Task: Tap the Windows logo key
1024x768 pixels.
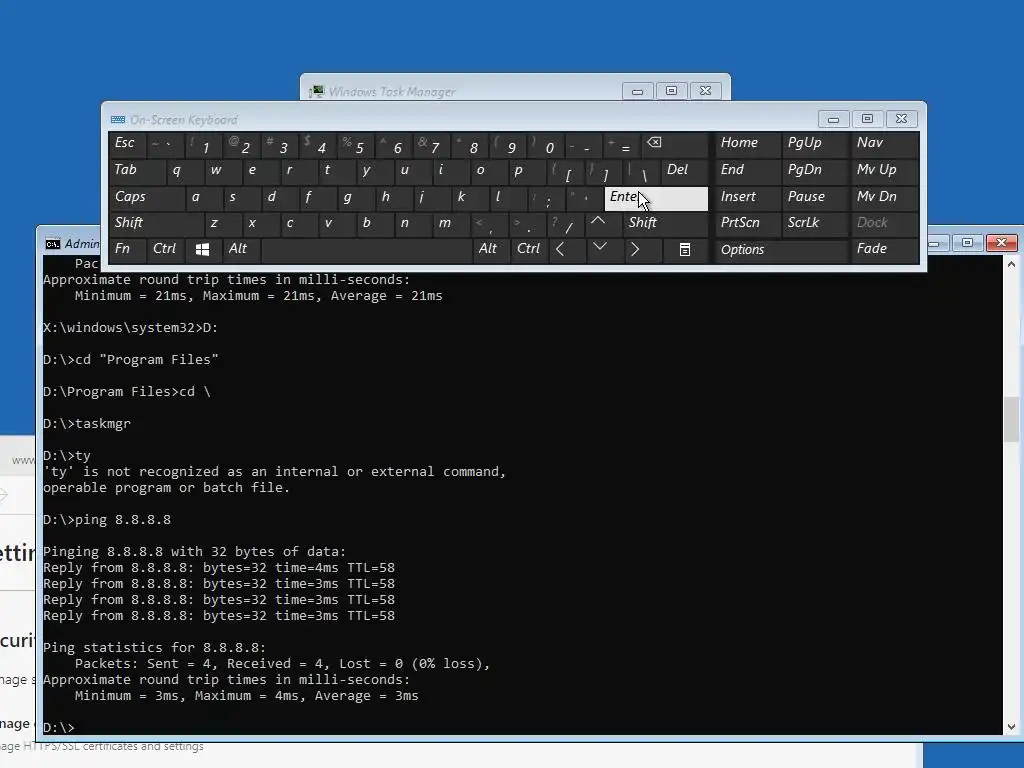Action: click(202, 249)
